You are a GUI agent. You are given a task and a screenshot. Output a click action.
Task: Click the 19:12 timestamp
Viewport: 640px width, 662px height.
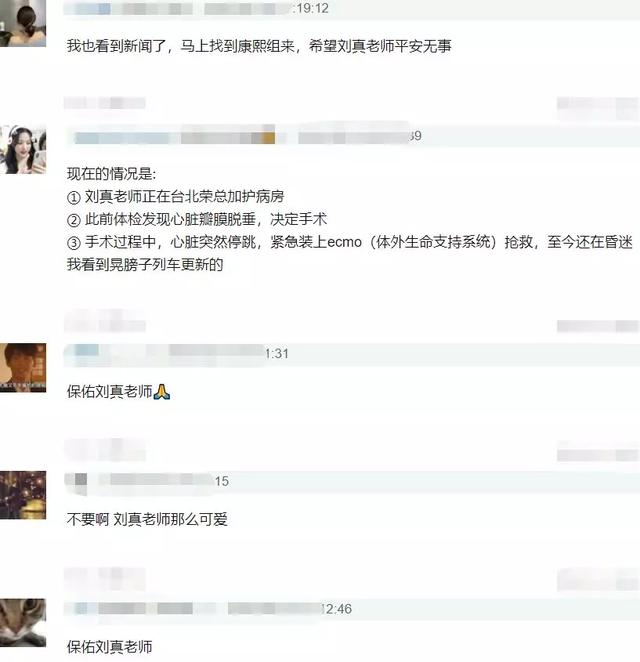[x=312, y=8]
